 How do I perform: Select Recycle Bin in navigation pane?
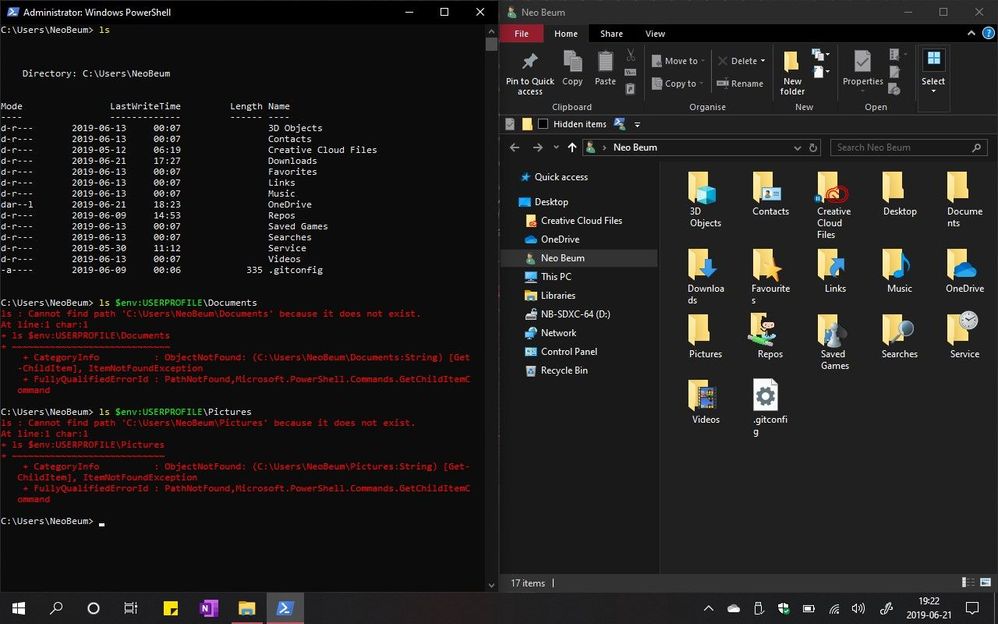(x=557, y=371)
